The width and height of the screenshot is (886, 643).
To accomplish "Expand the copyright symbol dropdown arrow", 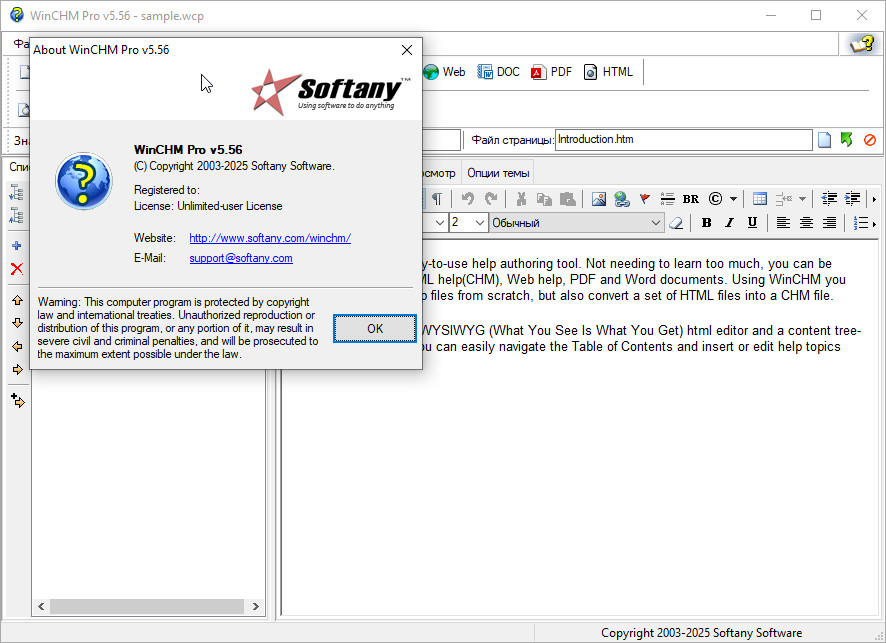I will tap(734, 199).
